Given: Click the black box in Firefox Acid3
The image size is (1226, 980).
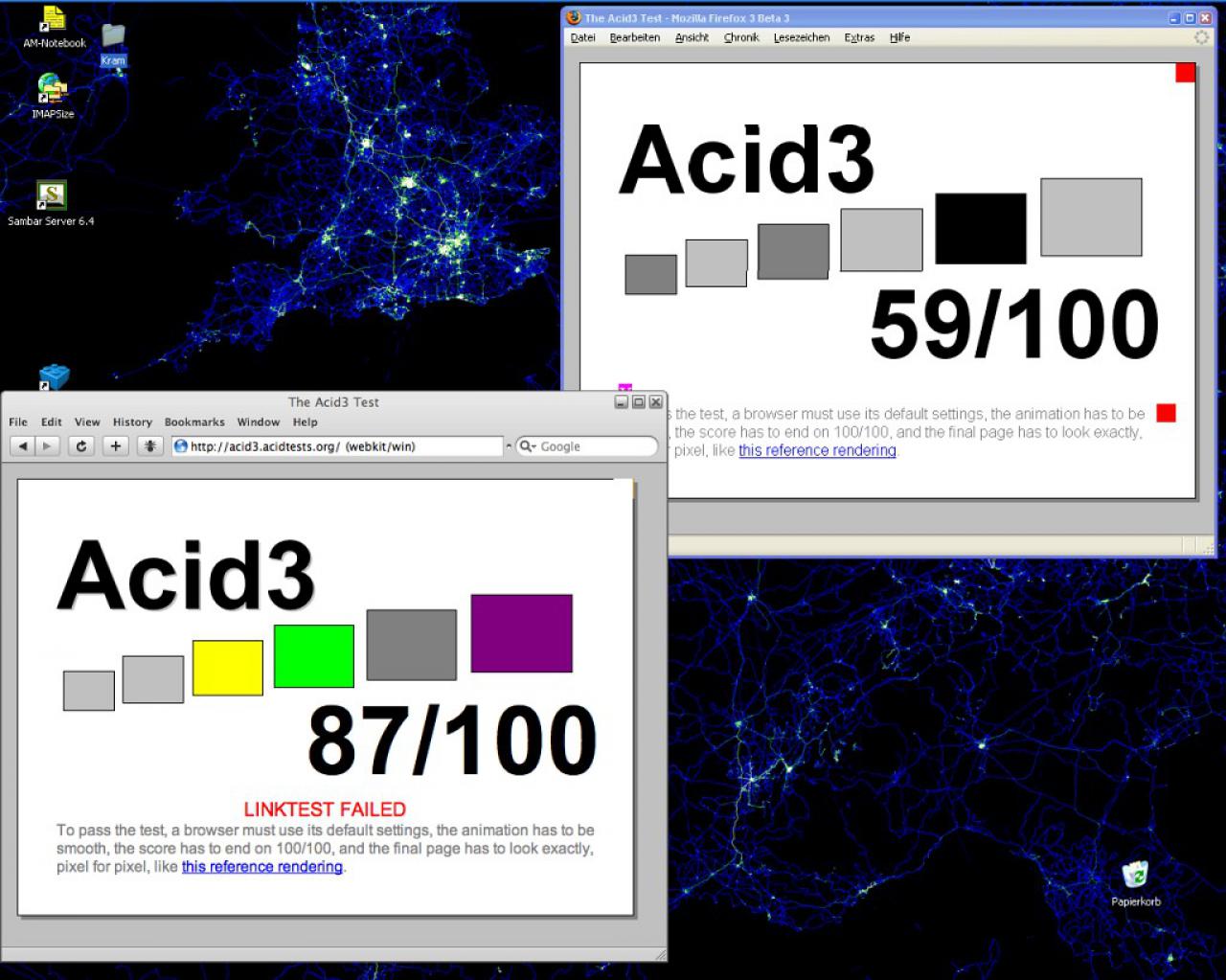Looking at the screenshot, I should [x=981, y=228].
